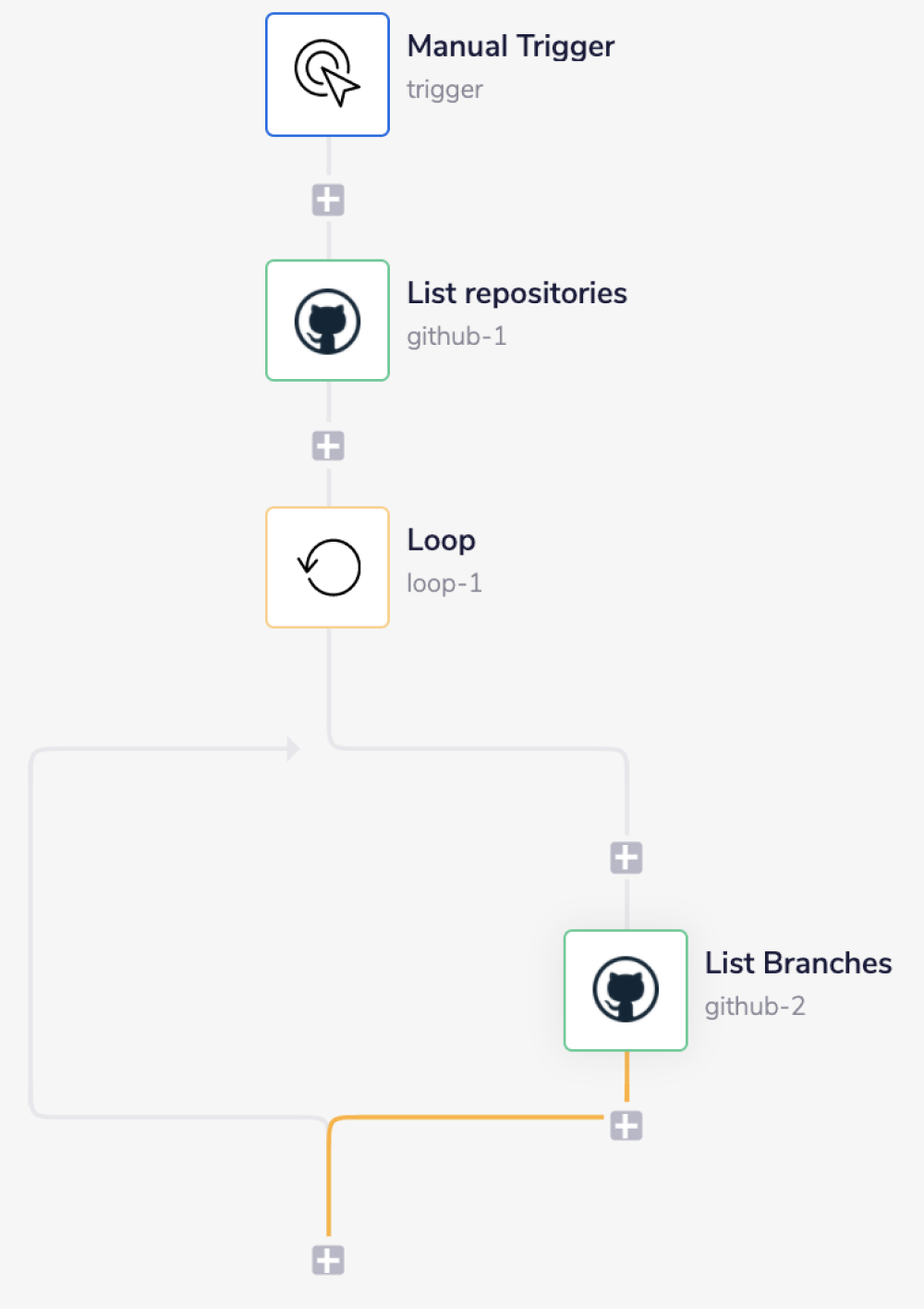Viewport: 924px width, 1309px height.
Task: Select the "loop-1" step name
Action: point(444,583)
